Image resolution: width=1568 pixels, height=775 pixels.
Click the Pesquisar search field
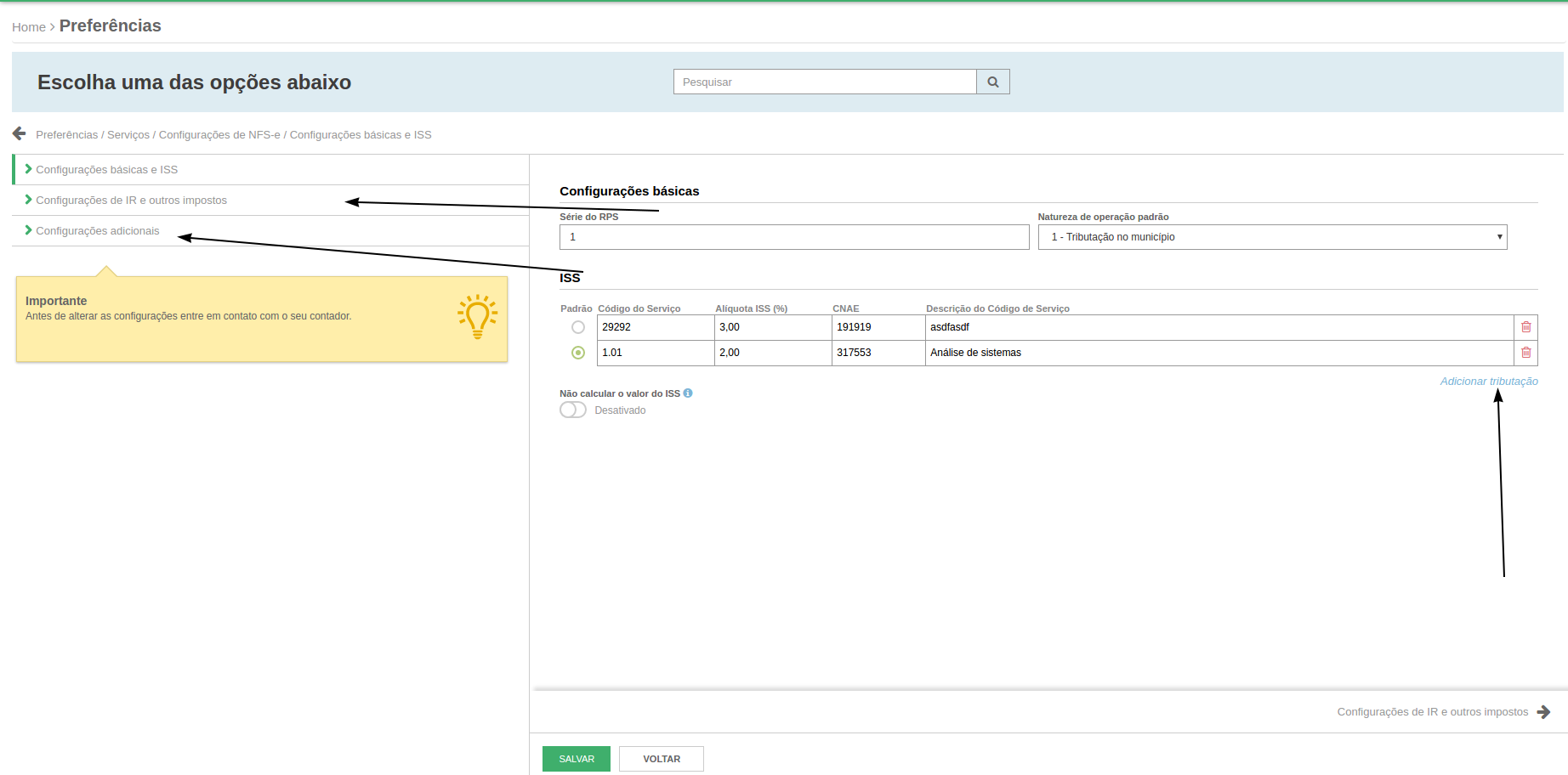coord(825,82)
